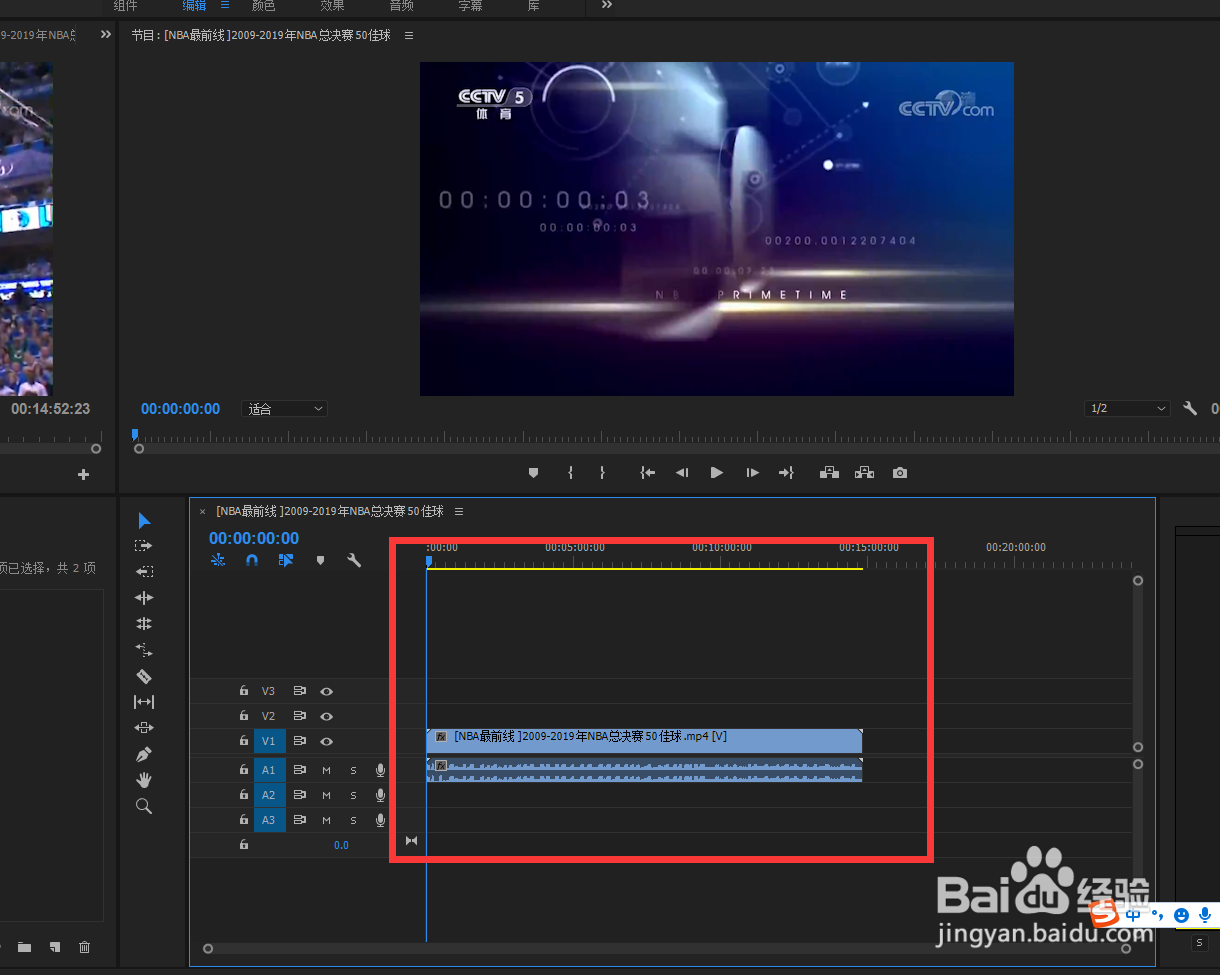Open the zoom level dropdown showing 适合
The height and width of the screenshot is (975, 1220).
(x=285, y=409)
